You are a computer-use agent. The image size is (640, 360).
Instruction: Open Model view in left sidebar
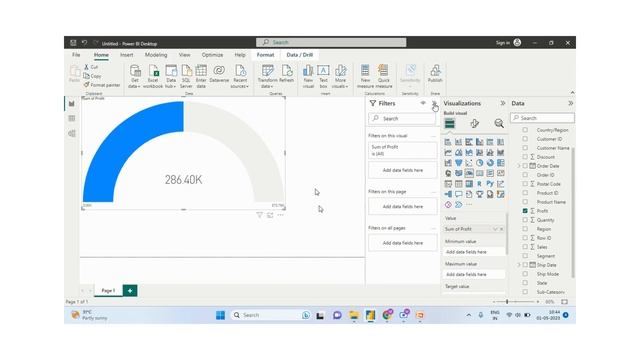[72, 133]
